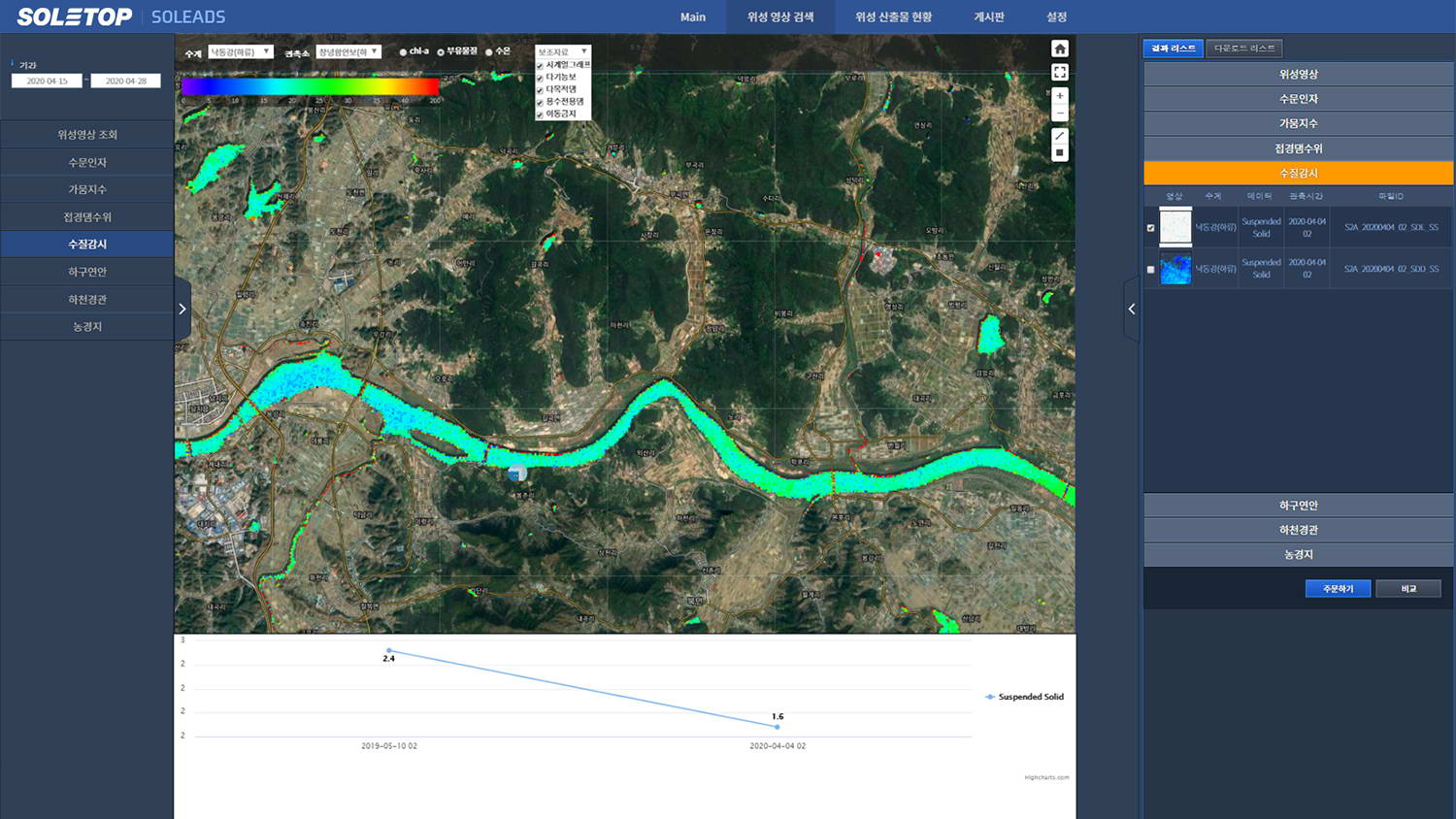Screen dimensions: 1456x819
Task: Select 하천경관 in left menu
Action: (x=87, y=299)
